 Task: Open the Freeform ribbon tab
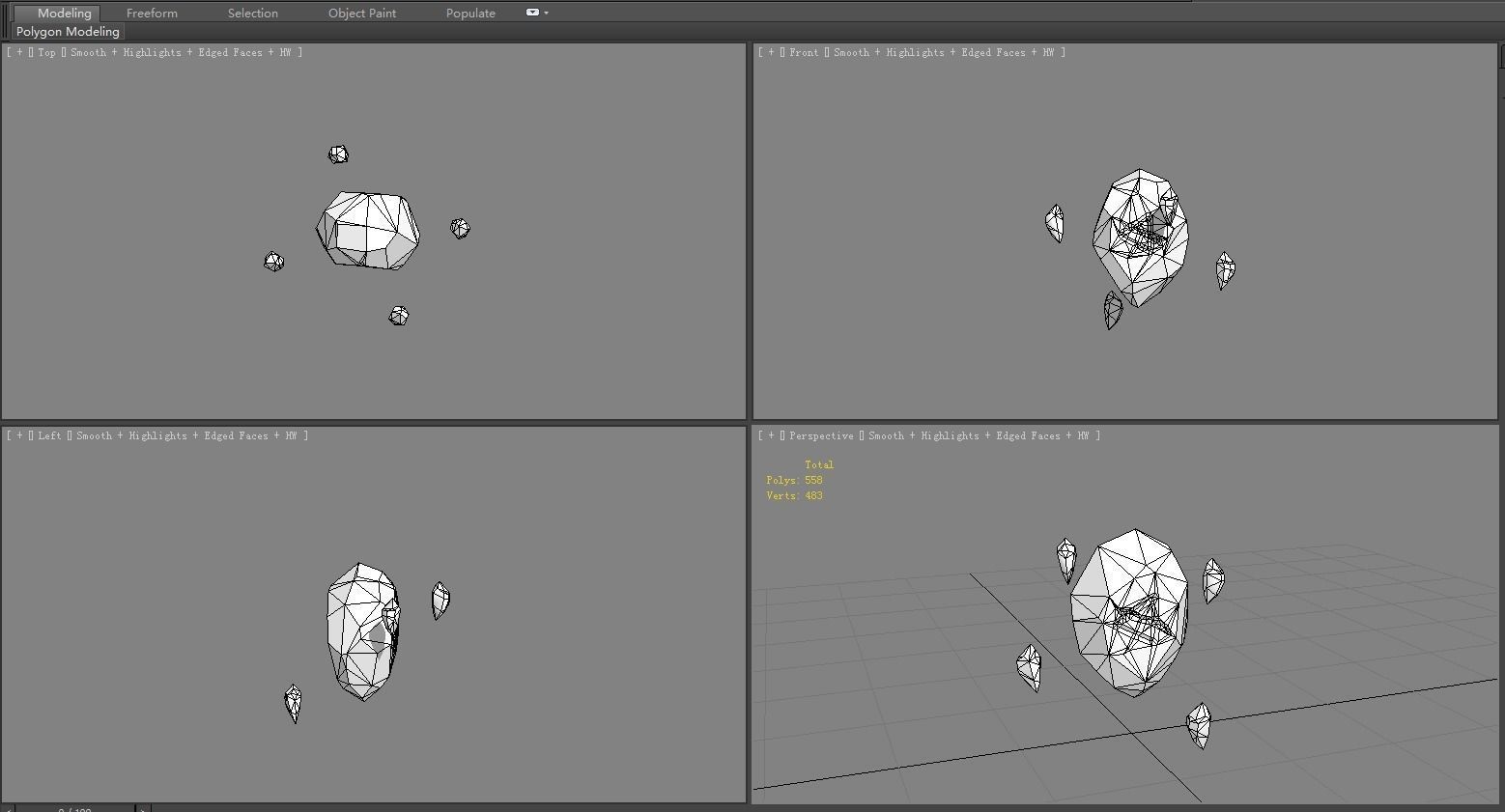(152, 13)
